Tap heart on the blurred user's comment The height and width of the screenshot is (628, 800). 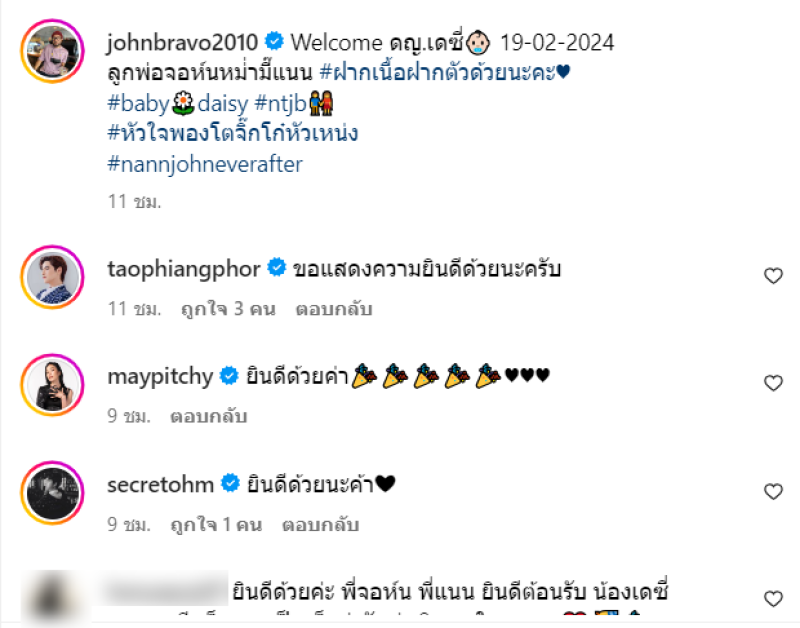pyautogui.click(x=773, y=598)
